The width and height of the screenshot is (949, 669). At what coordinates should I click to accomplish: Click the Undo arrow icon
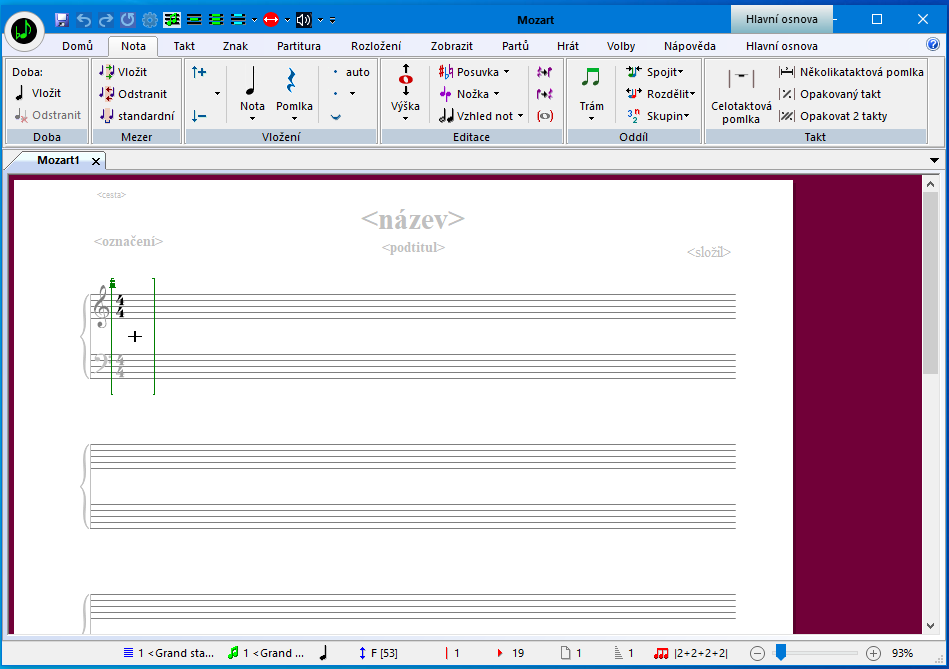coord(84,20)
